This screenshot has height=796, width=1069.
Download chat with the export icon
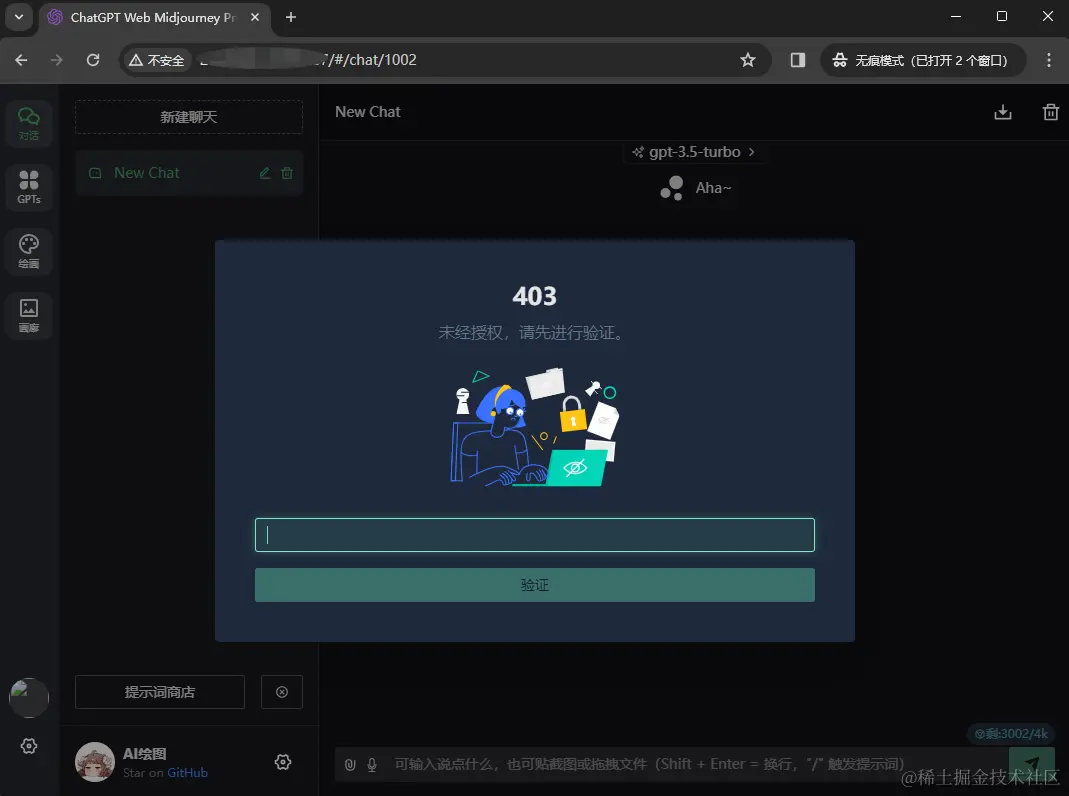[1003, 112]
